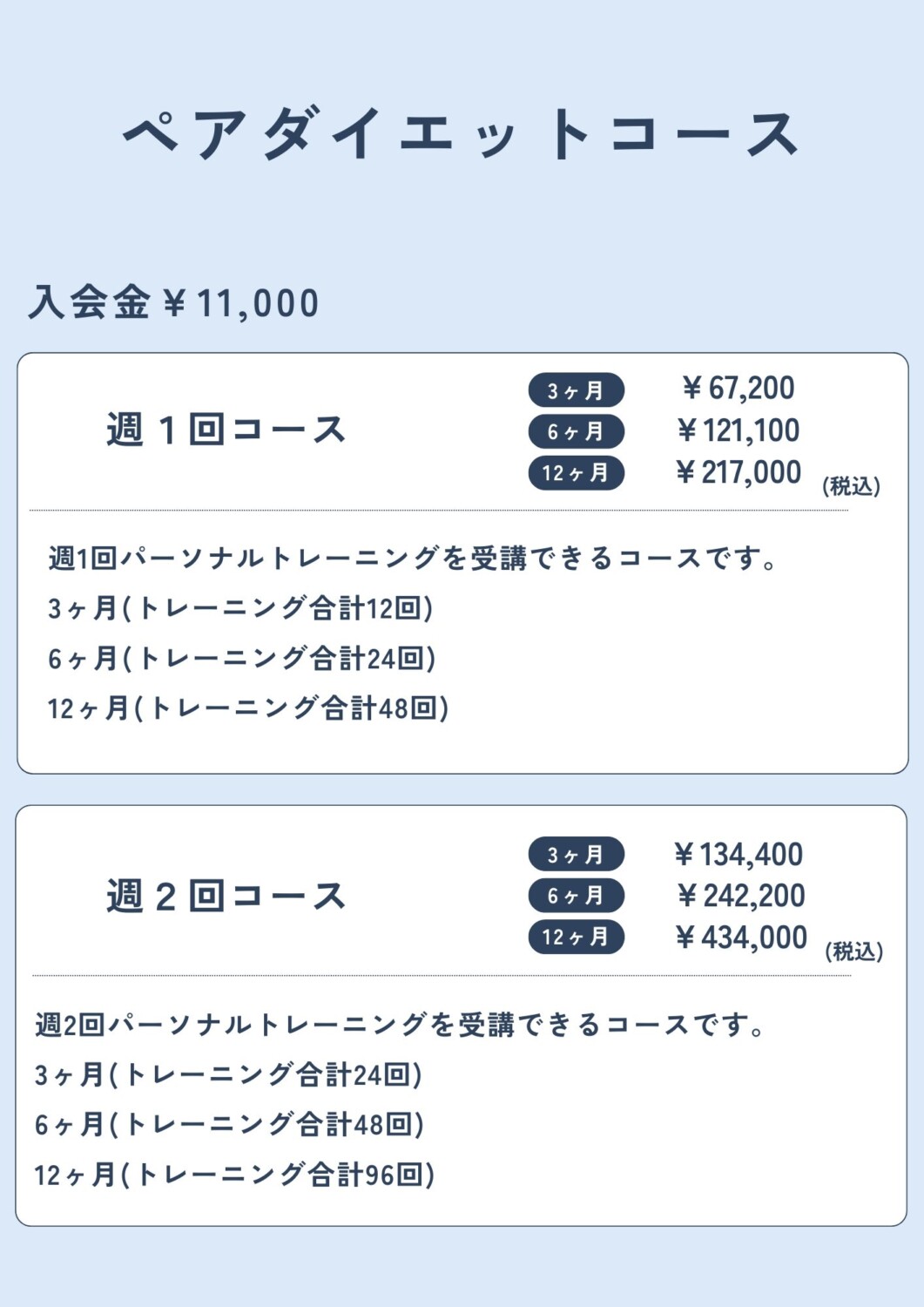The height and width of the screenshot is (1307, 924).
Task: Click the ¥434,000 price
Action: [x=741, y=938]
